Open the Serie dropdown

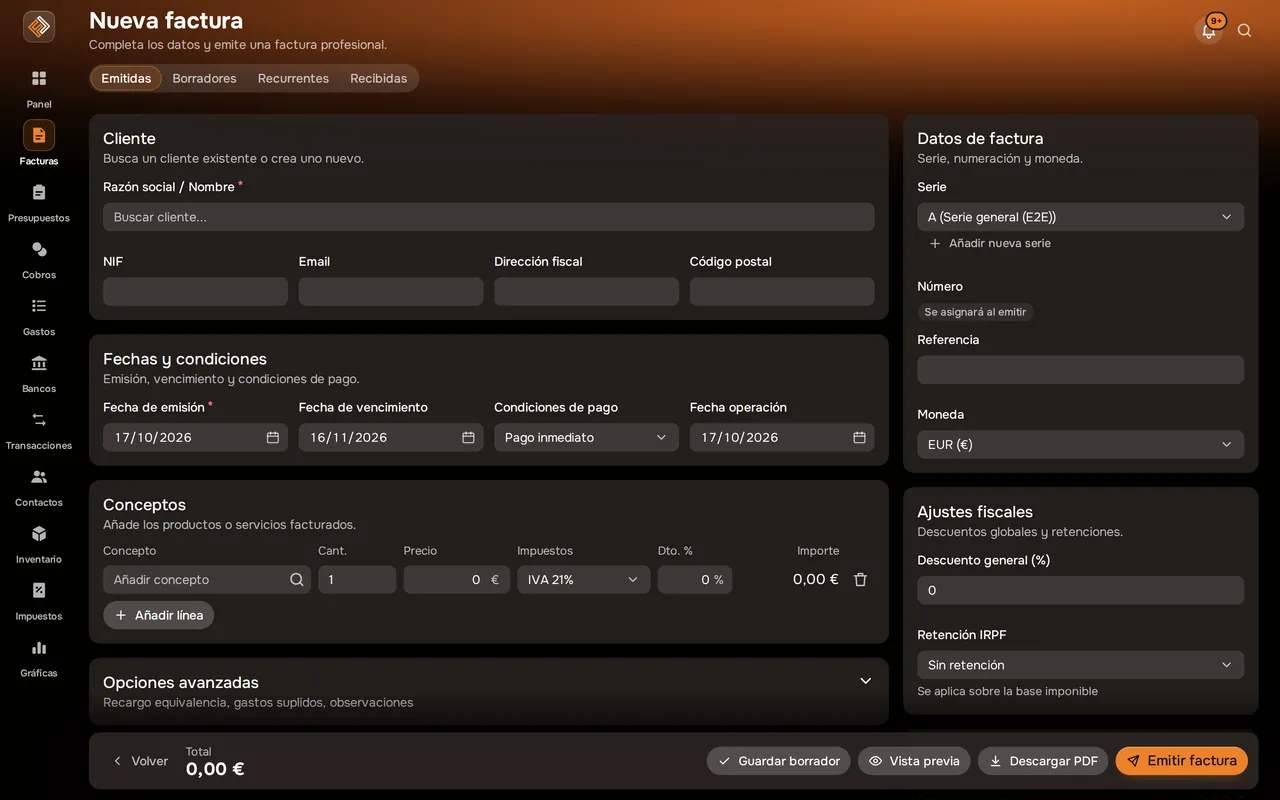click(x=1080, y=217)
